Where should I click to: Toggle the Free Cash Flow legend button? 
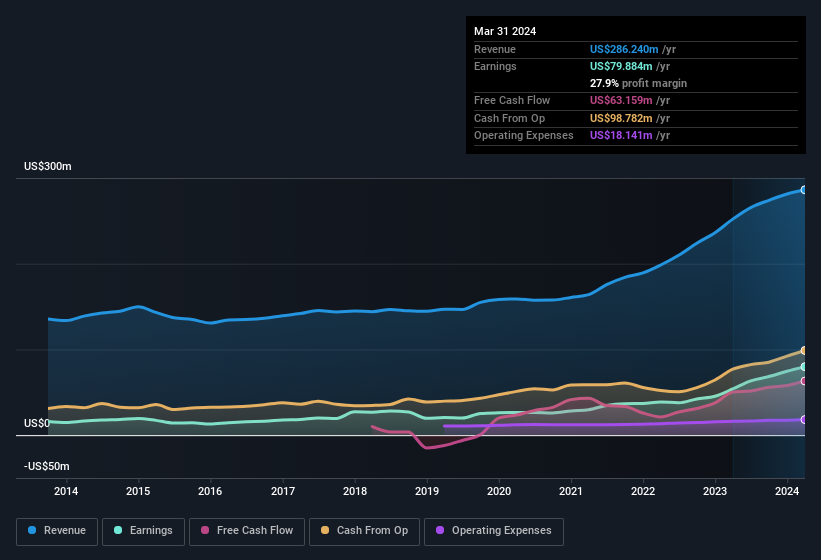247,531
